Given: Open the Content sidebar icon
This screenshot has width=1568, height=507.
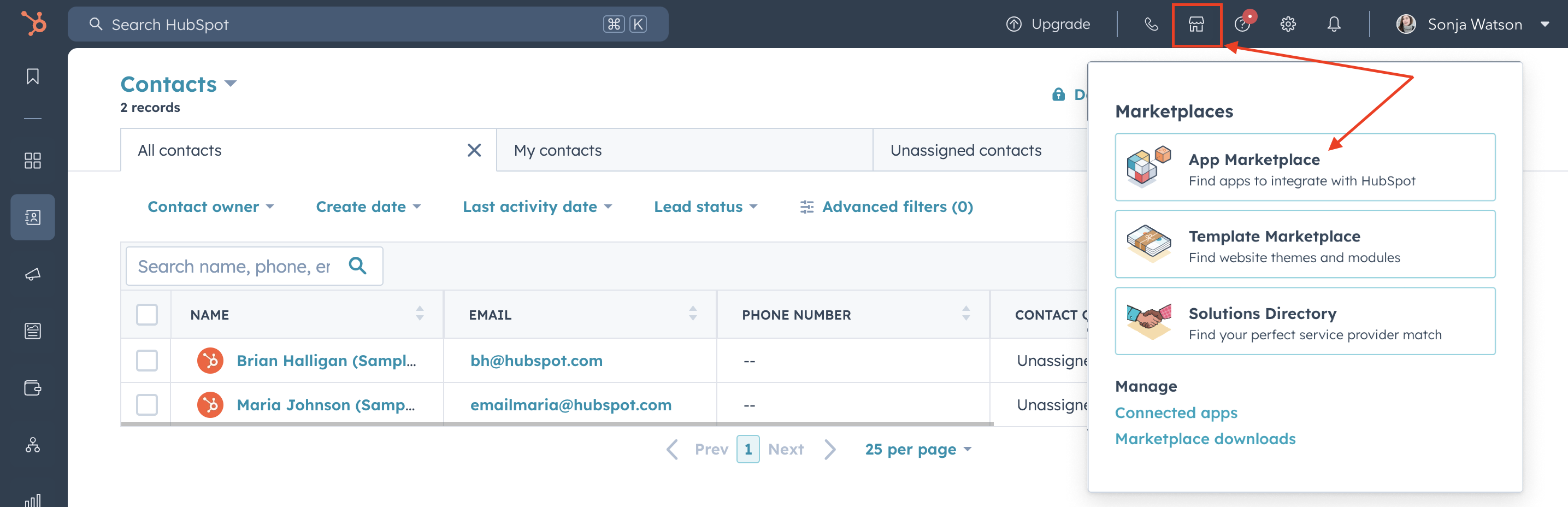Looking at the screenshot, I should click(x=33, y=331).
